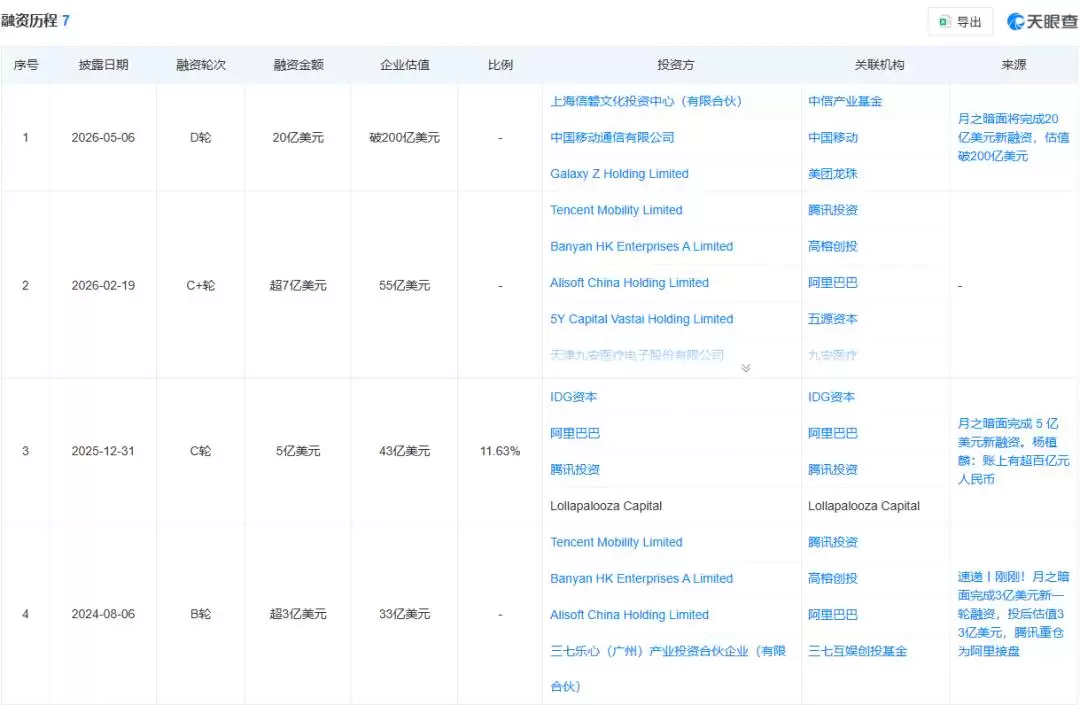Image resolution: width=1080 pixels, height=705 pixels.
Task: Open 阿里巴巴 investor in the C轮 row
Action: pyautogui.click(x=574, y=434)
